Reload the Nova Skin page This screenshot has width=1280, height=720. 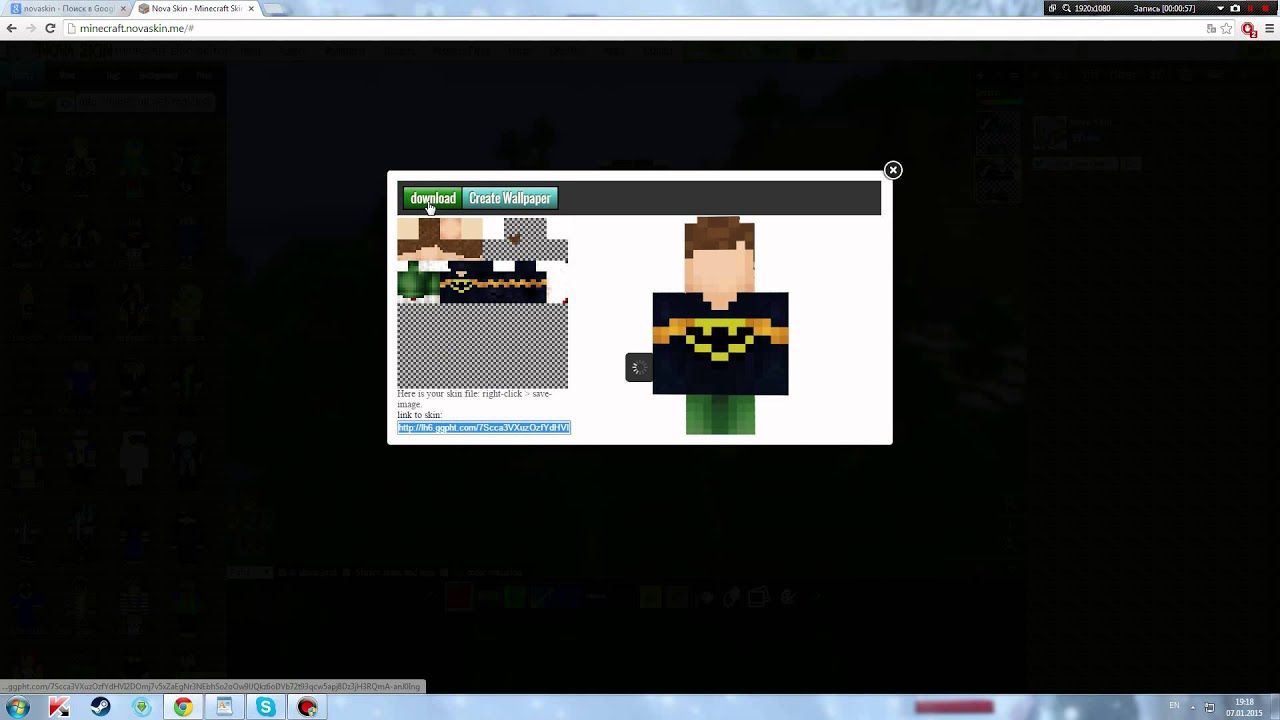coord(50,28)
